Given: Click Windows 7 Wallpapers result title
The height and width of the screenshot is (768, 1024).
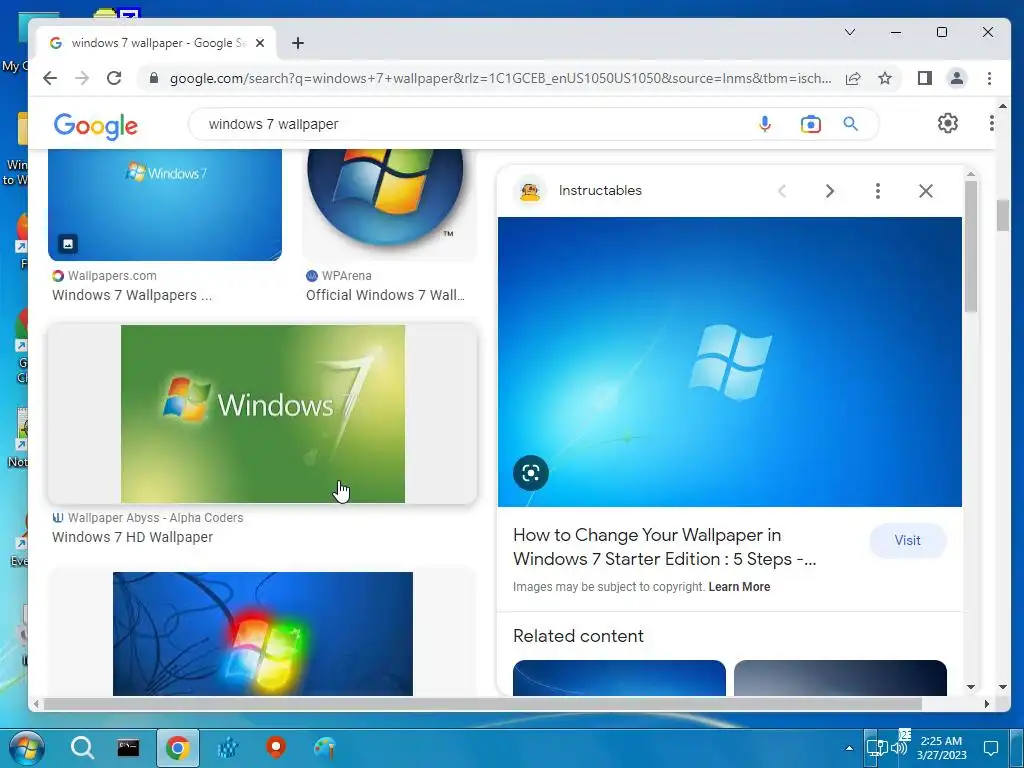Looking at the screenshot, I should 132,295.
